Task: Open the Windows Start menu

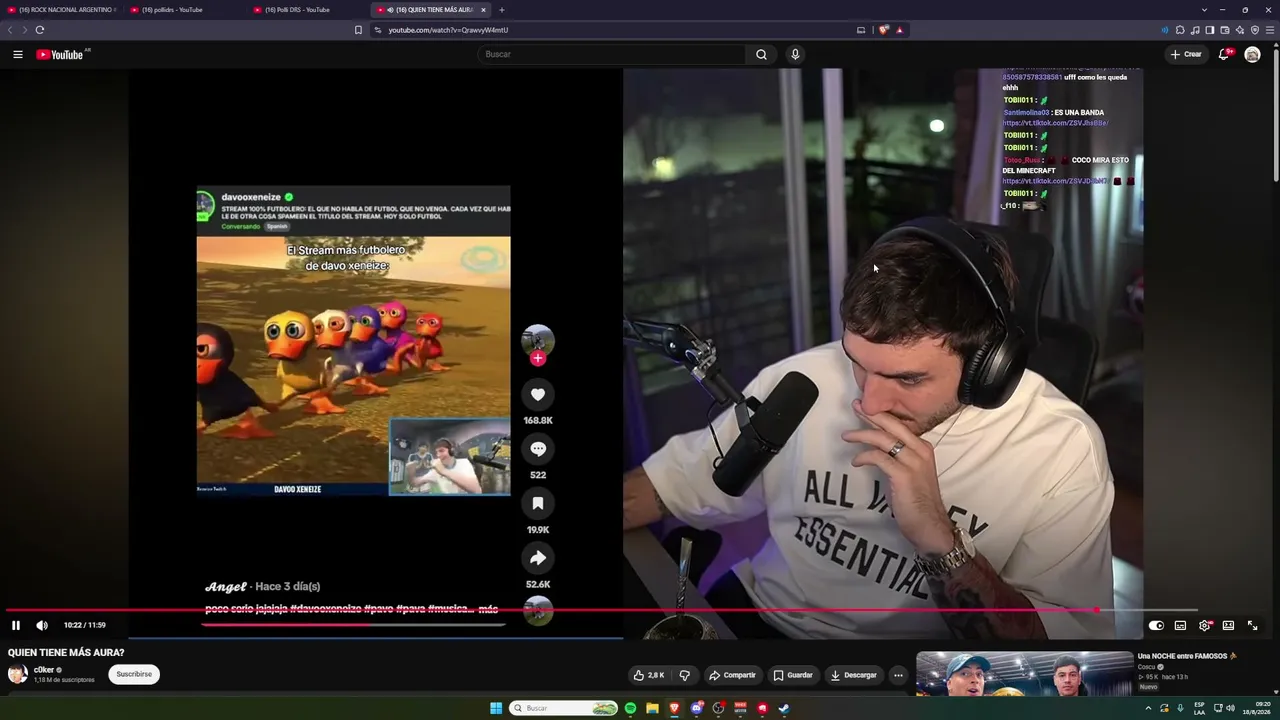Action: coord(496,708)
